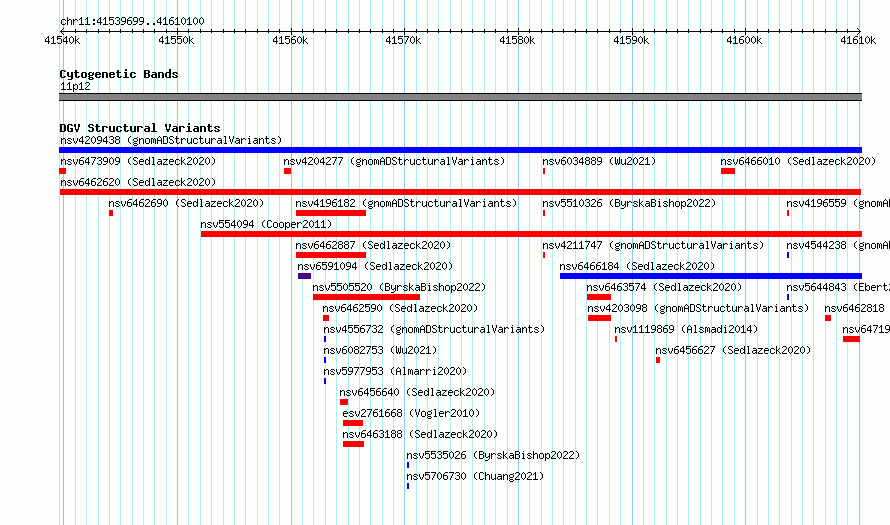Click the nsv4204277 gnomADStructuralVariants label
Viewport: 890px width, 525px height.
pyautogui.click(x=394, y=161)
